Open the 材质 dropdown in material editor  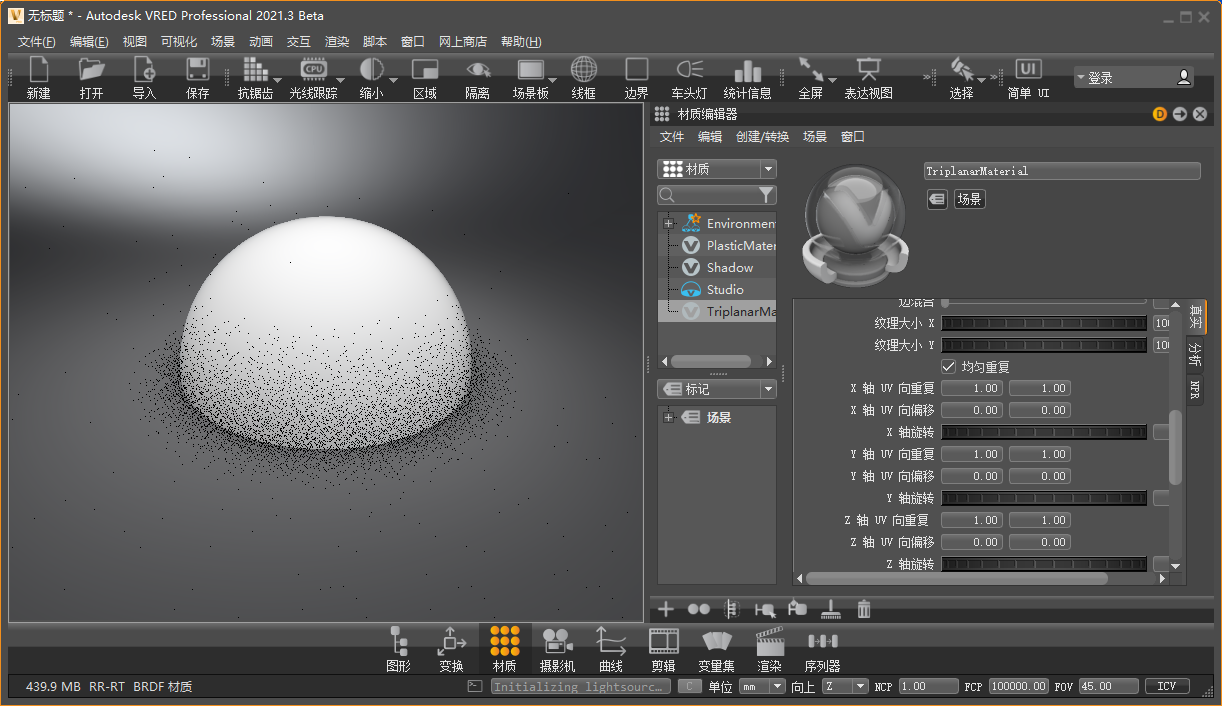click(716, 170)
